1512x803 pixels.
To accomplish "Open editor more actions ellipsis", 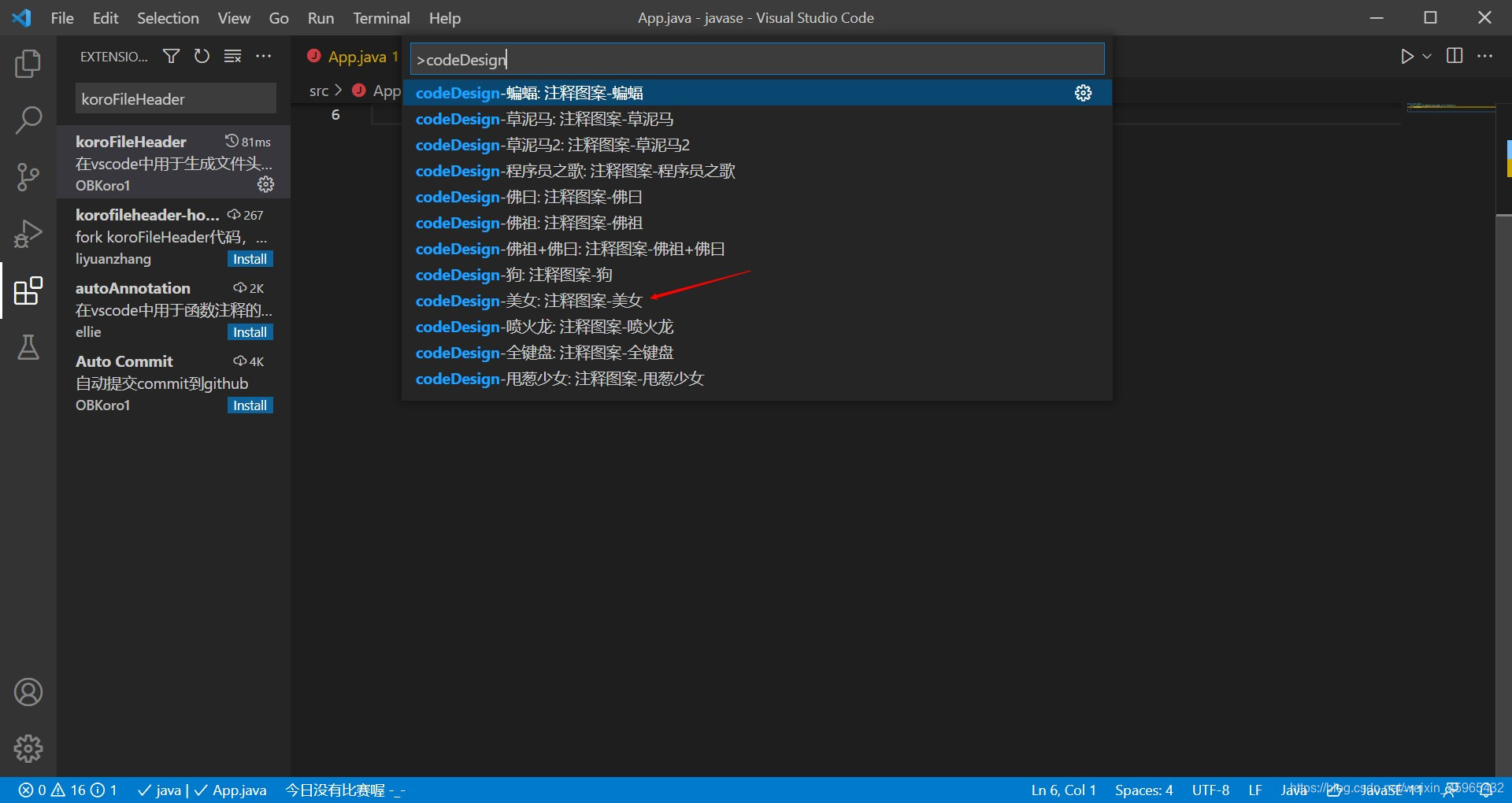I will pyautogui.click(x=1485, y=56).
